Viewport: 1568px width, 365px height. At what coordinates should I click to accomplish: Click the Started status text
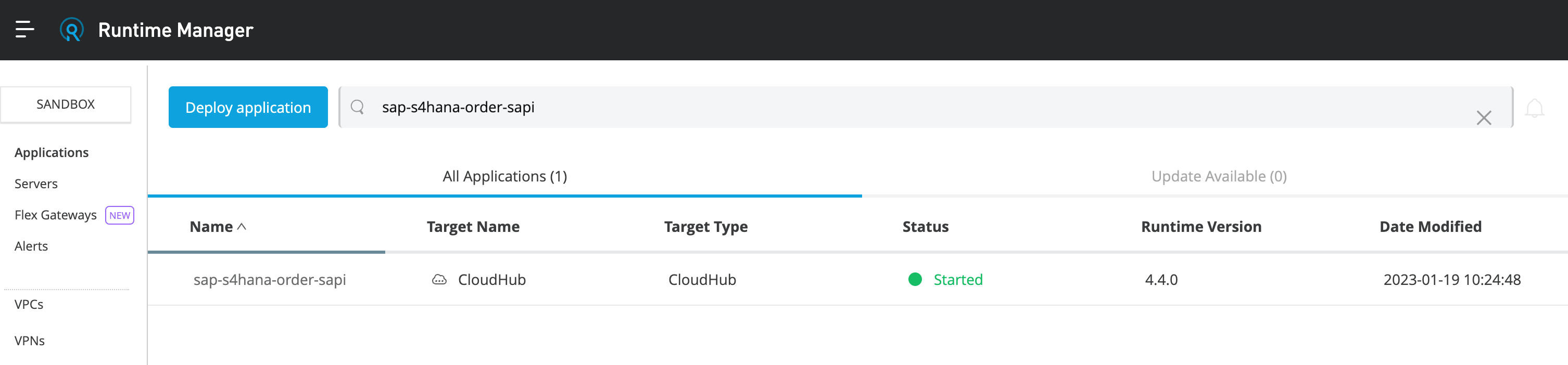[x=958, y=280]
